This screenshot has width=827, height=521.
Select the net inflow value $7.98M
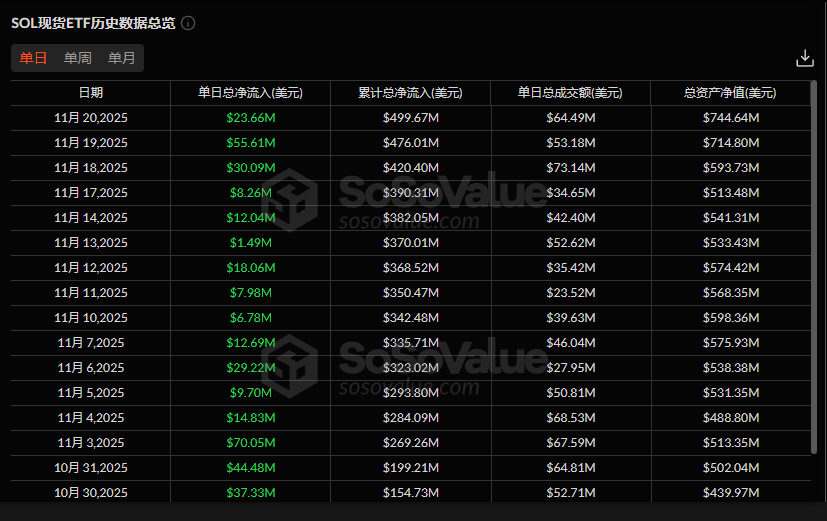click(251, 293)
